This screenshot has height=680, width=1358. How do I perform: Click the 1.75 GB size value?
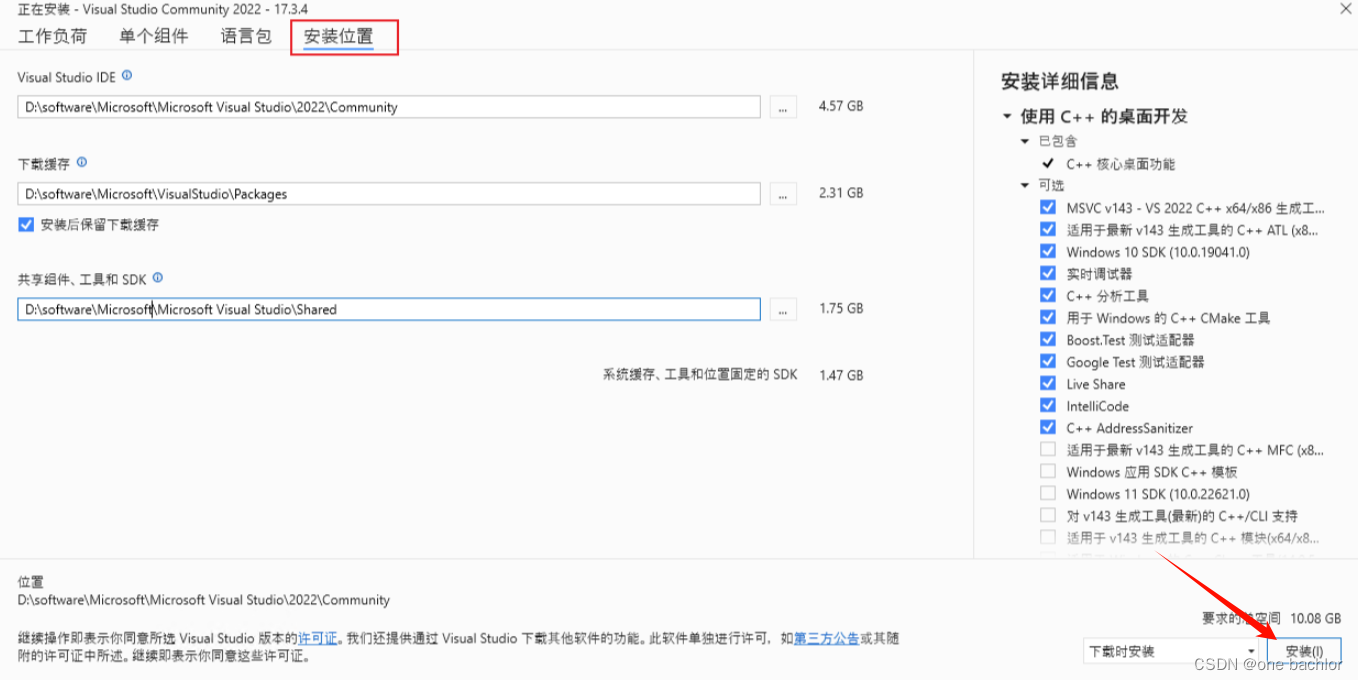click(841, 308)
